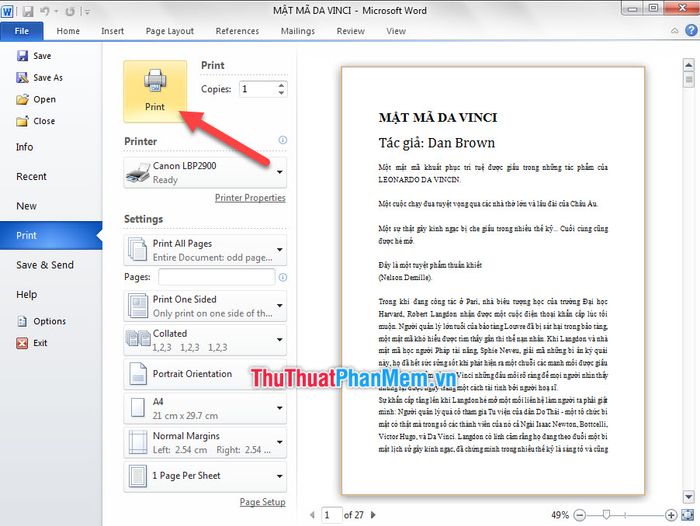Click the Zoom to Page icon
This screenshot has width=700, height=526.
pyautogui.click(x=688, y=515)
